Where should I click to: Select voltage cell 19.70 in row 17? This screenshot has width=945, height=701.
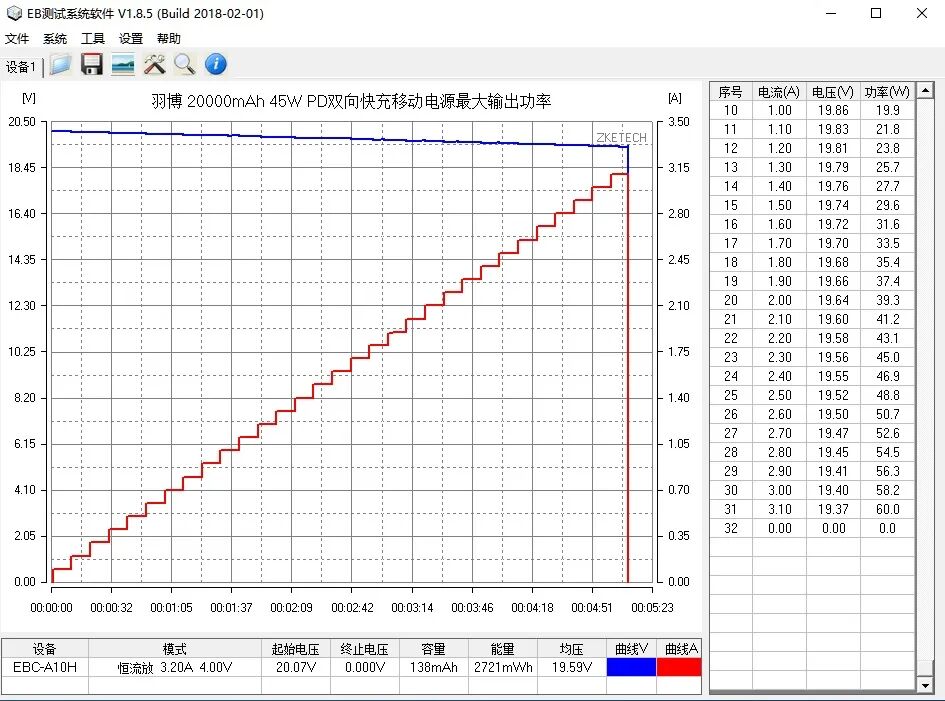click(833, 243)
